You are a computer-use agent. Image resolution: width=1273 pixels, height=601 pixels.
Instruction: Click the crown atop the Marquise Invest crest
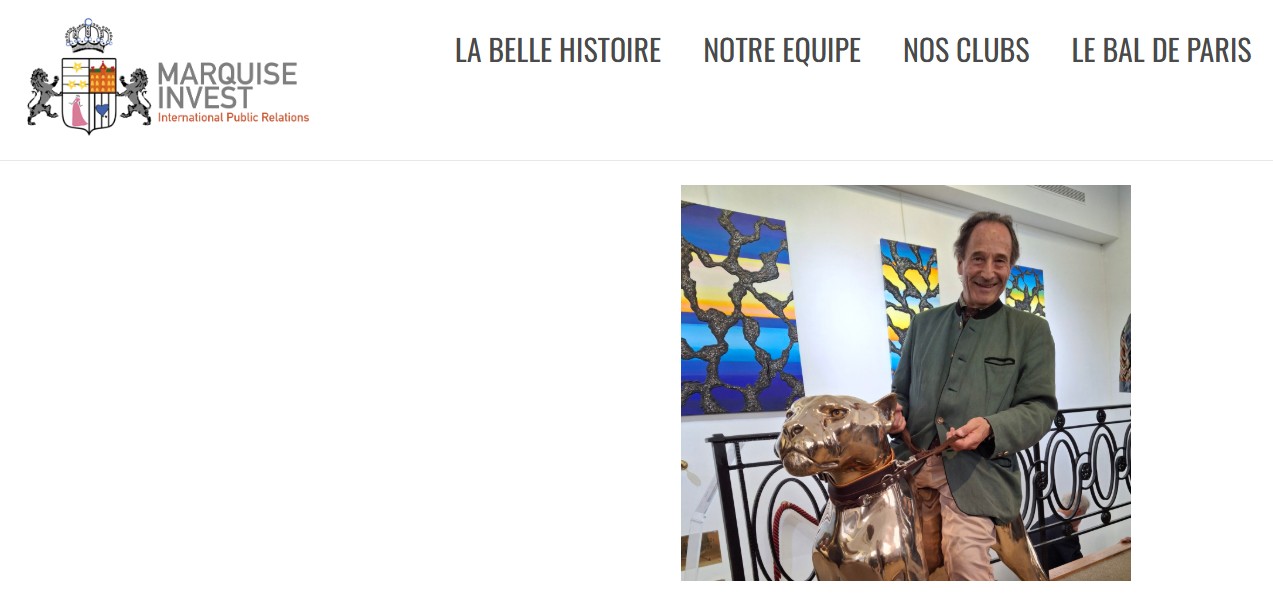tap(89, 36)
